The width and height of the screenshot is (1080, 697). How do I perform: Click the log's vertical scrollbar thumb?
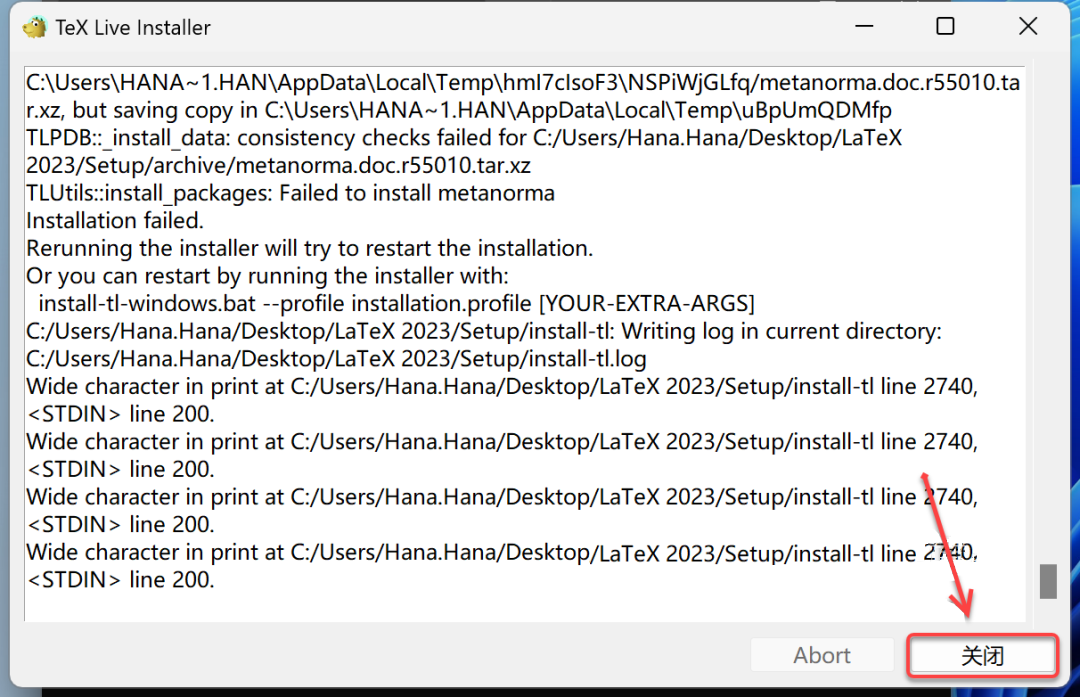click(1047, 581)
